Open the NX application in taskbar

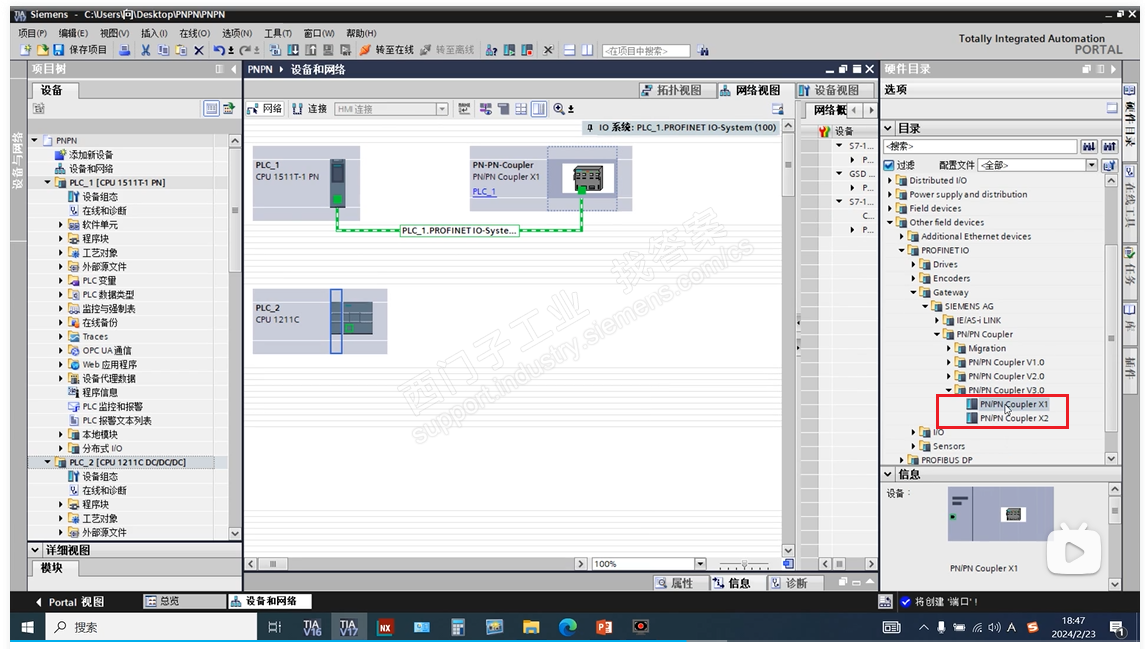pos(385,627)
